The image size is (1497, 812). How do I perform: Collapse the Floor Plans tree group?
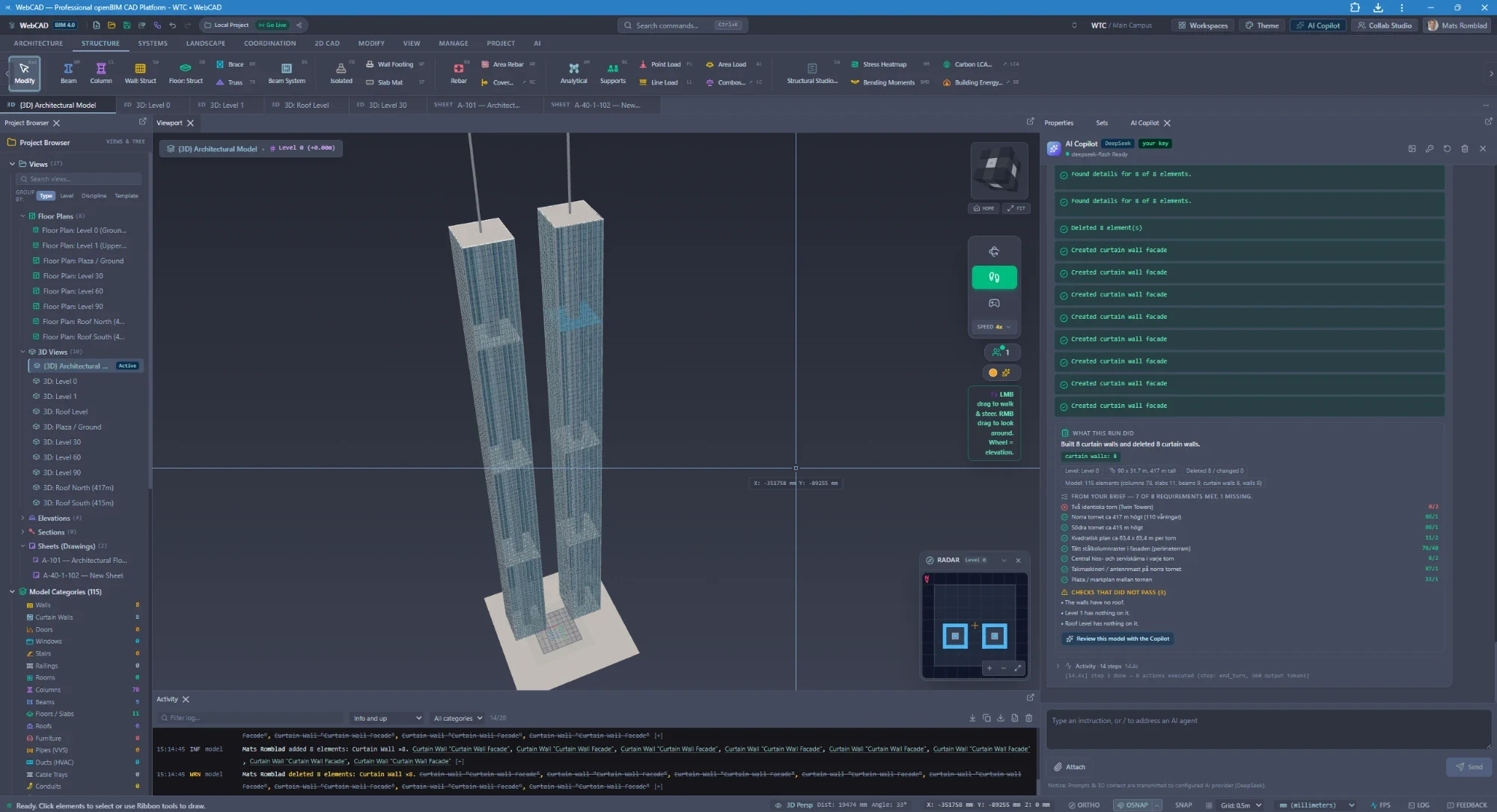[23, 216]
